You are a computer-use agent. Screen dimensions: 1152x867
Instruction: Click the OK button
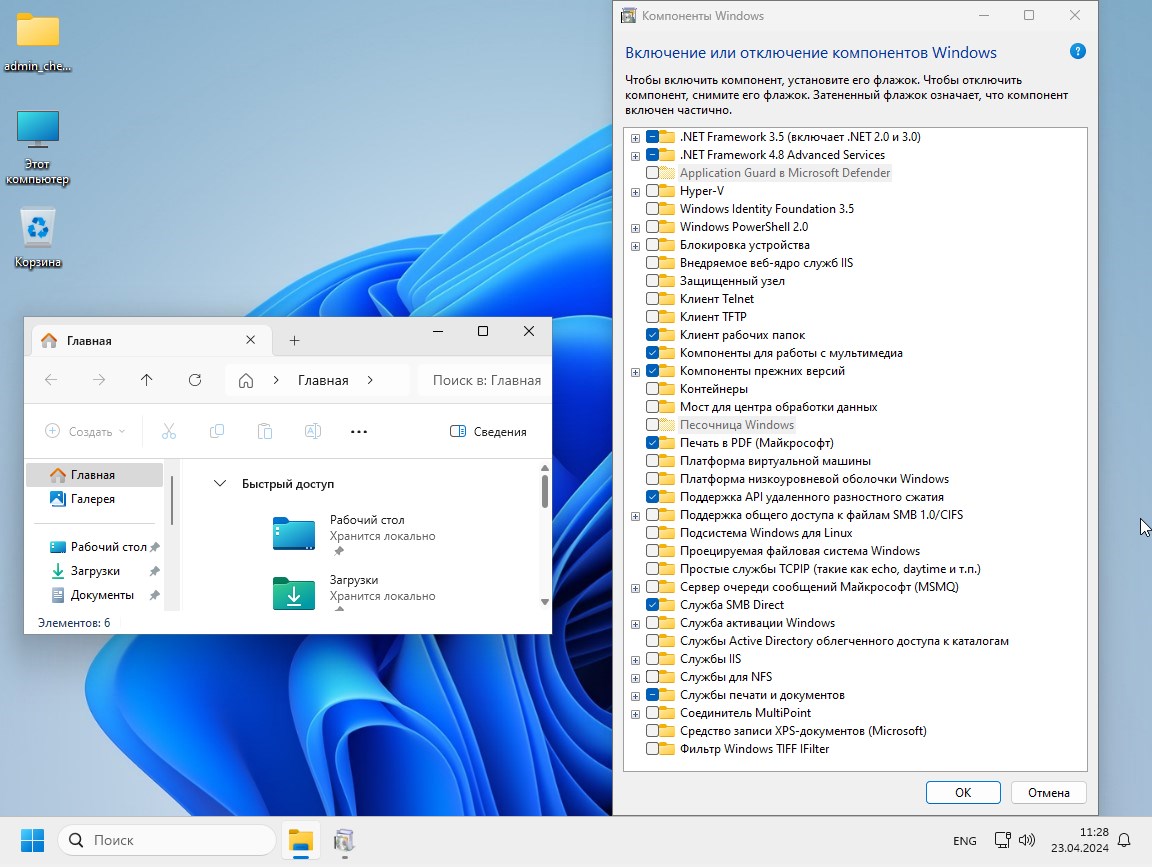click(962, 792)
